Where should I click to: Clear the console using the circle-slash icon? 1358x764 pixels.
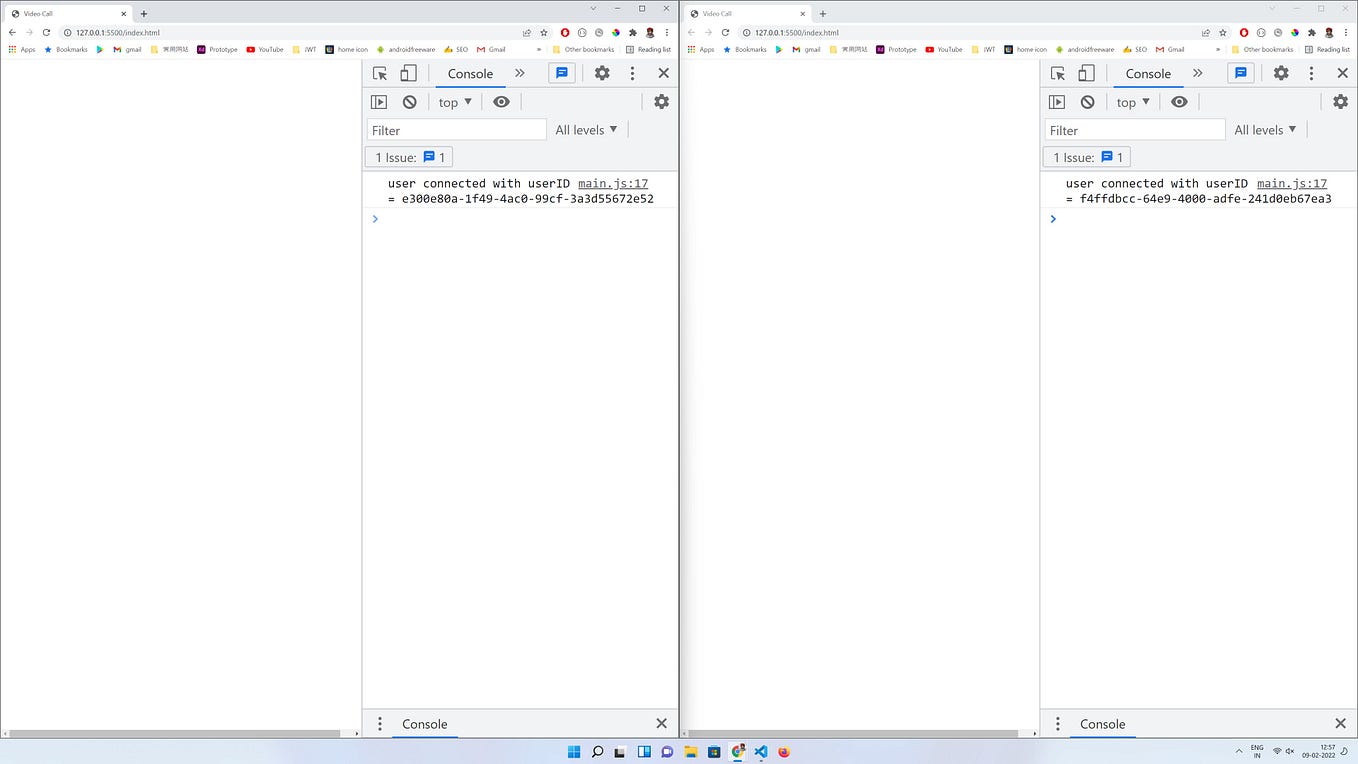pyautogui.click(x=408, y=101)
